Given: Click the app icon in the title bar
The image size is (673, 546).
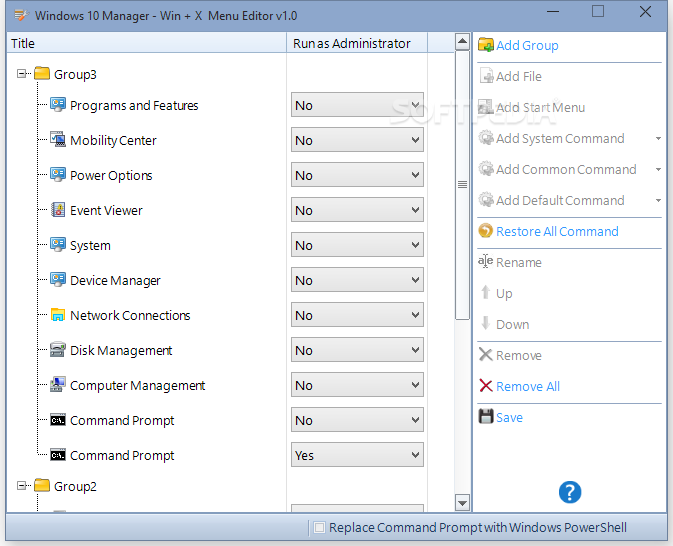Looking at the screenshot, I should 21,15.
